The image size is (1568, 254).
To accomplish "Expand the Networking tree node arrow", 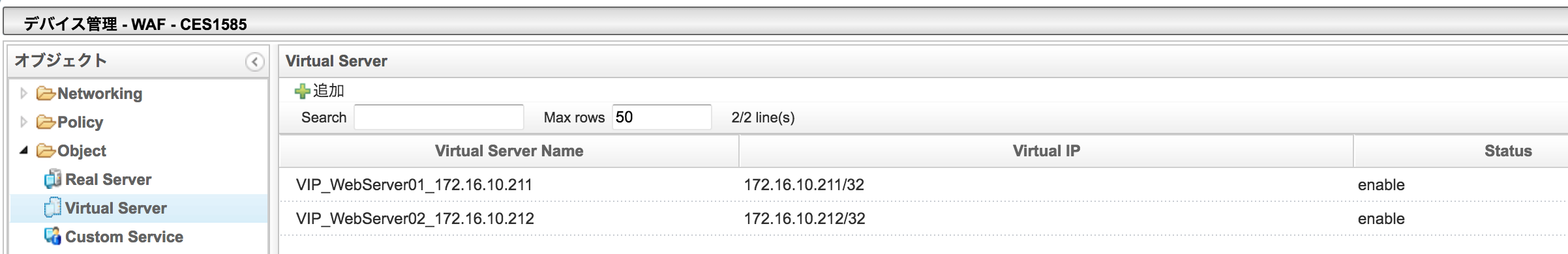I will coord(23,93).
